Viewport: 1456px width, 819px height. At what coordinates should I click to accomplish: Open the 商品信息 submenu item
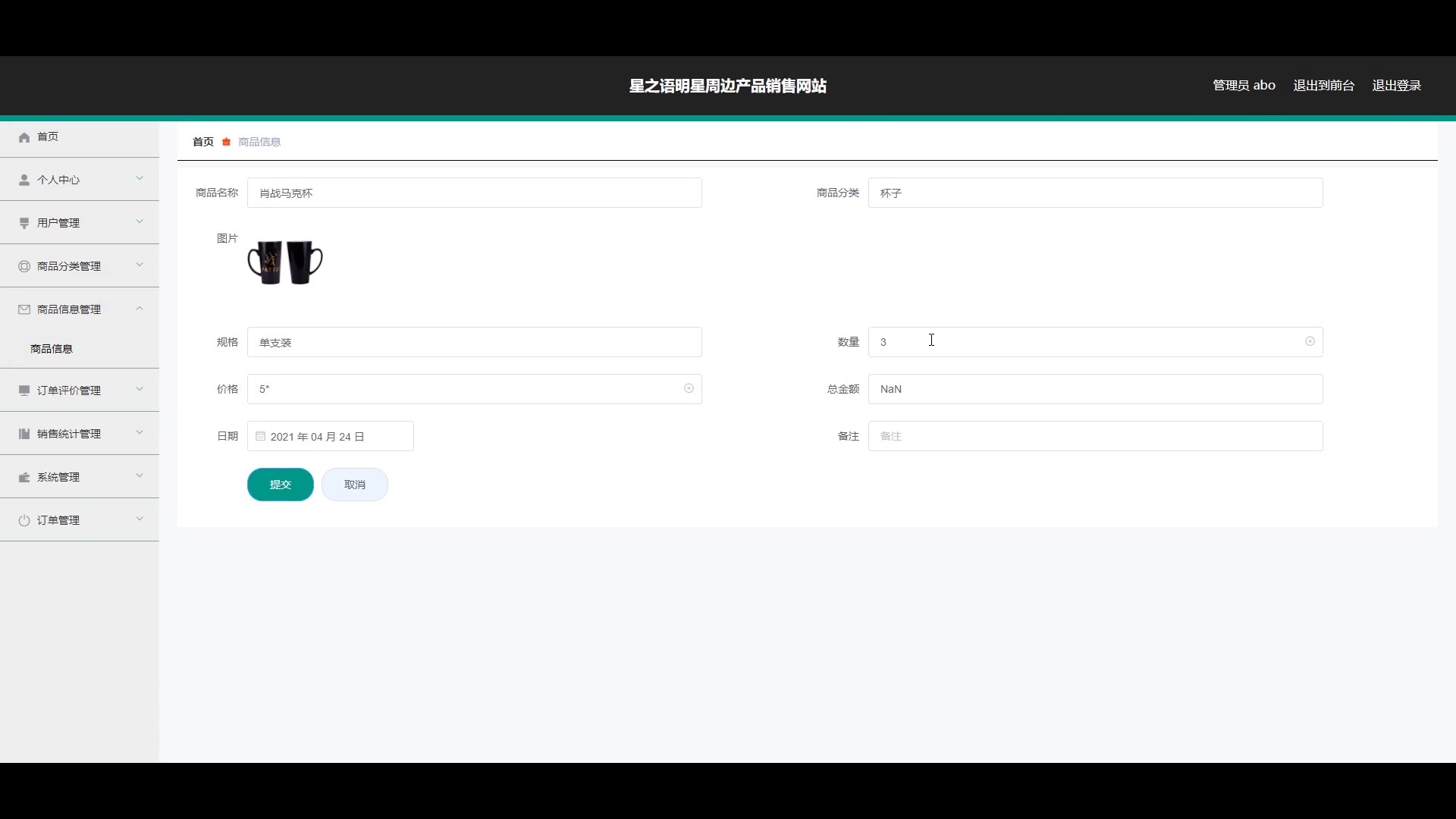(52, 349)
